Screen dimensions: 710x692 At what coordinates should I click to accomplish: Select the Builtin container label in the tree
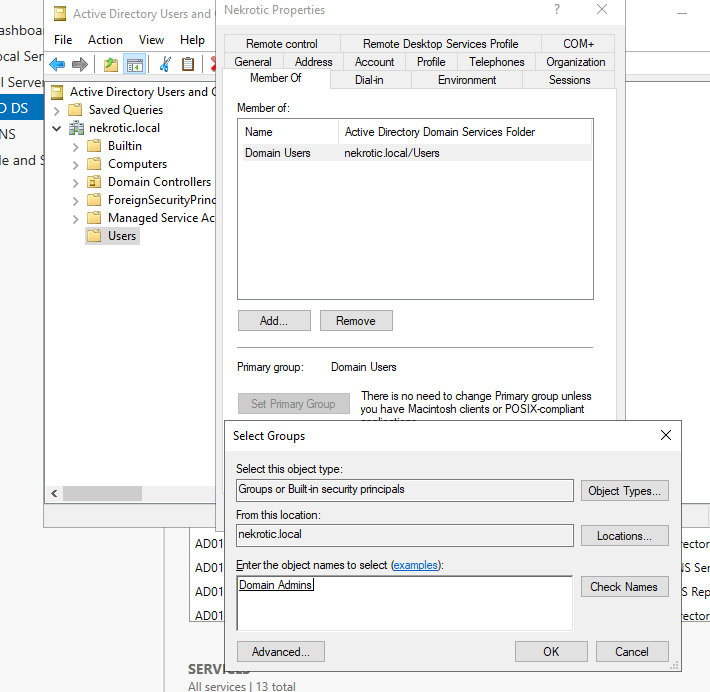tap(125, 146)
